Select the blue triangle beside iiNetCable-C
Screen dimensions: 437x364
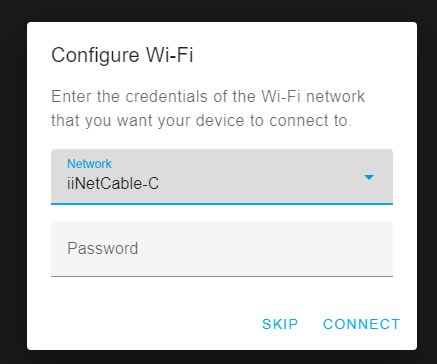point(369,177)
